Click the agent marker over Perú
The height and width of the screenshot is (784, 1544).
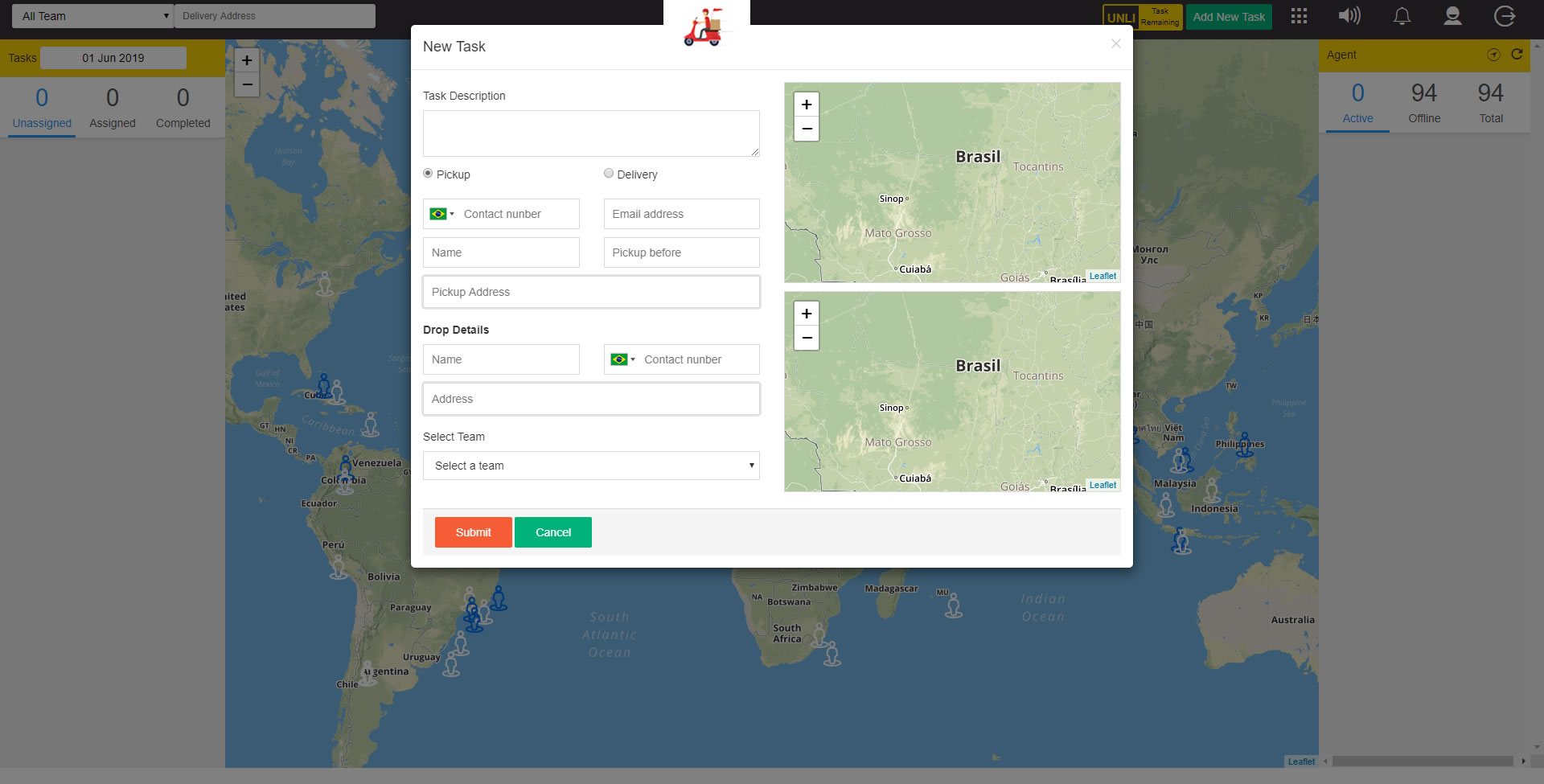[339, 567]
